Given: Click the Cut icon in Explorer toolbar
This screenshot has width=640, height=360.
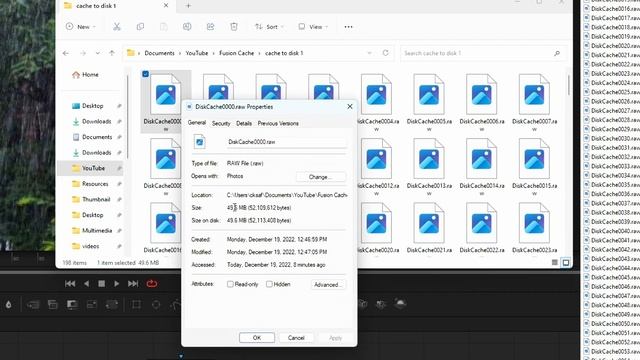Looking at the screenshot, I should (117, 27).
